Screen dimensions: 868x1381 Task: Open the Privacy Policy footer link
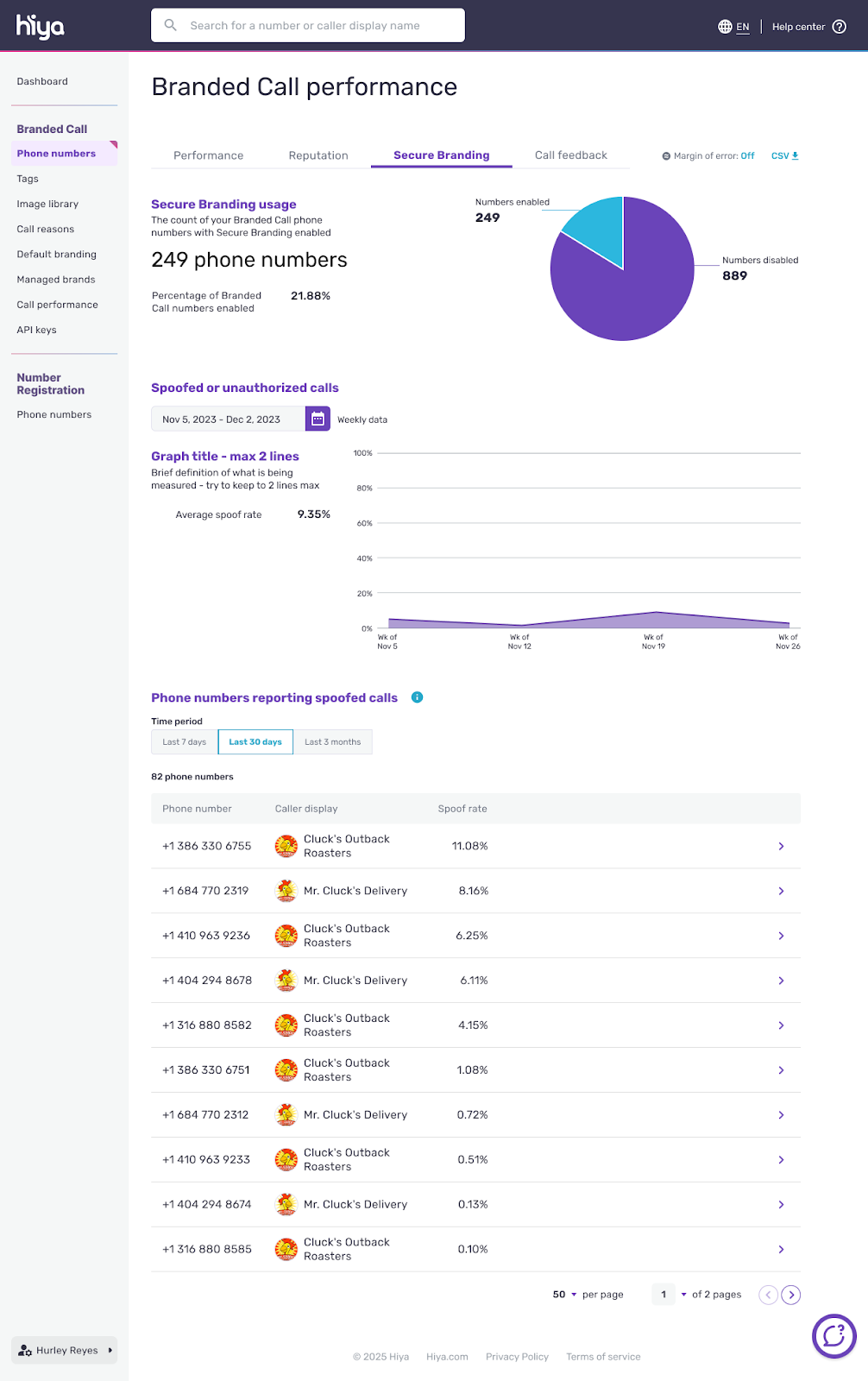pyautogui.click(x=517, y=1357)
